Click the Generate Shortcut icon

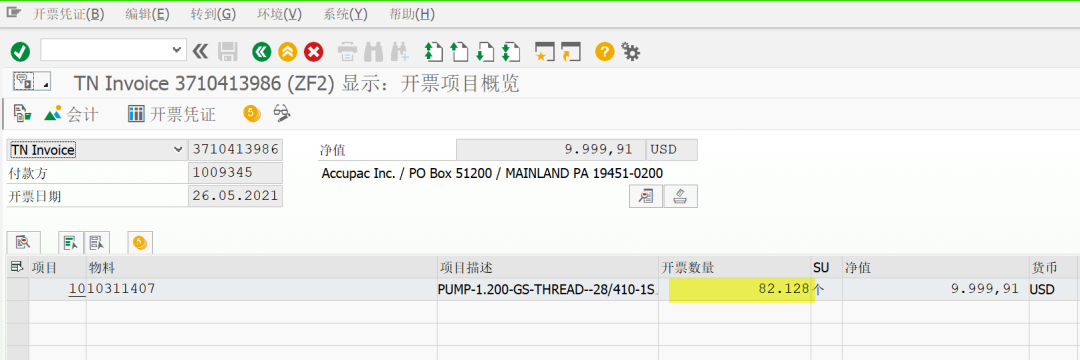(572, 51)
